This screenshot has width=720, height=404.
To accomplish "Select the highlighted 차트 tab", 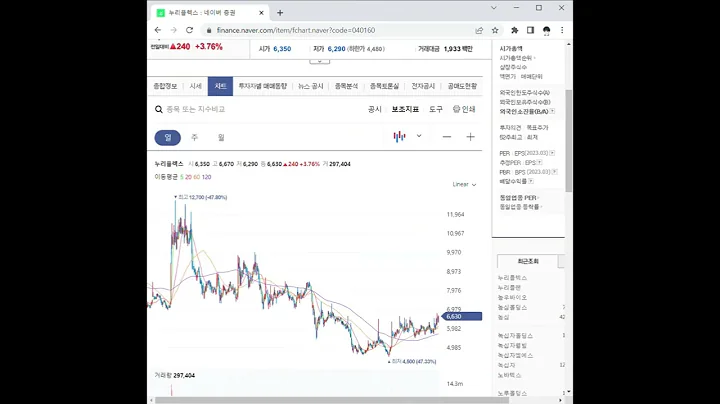I will [220, 86].
